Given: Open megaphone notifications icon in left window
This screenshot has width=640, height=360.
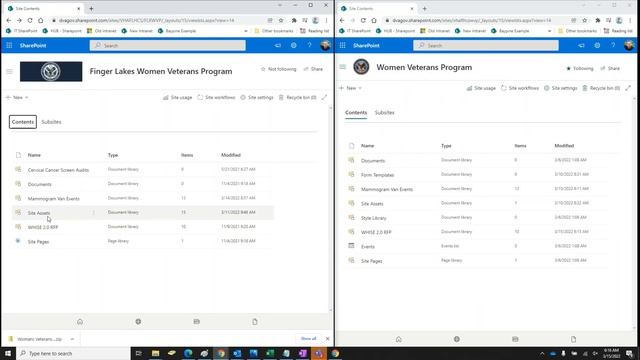Looking at the screenshot, I should (278, 45).
